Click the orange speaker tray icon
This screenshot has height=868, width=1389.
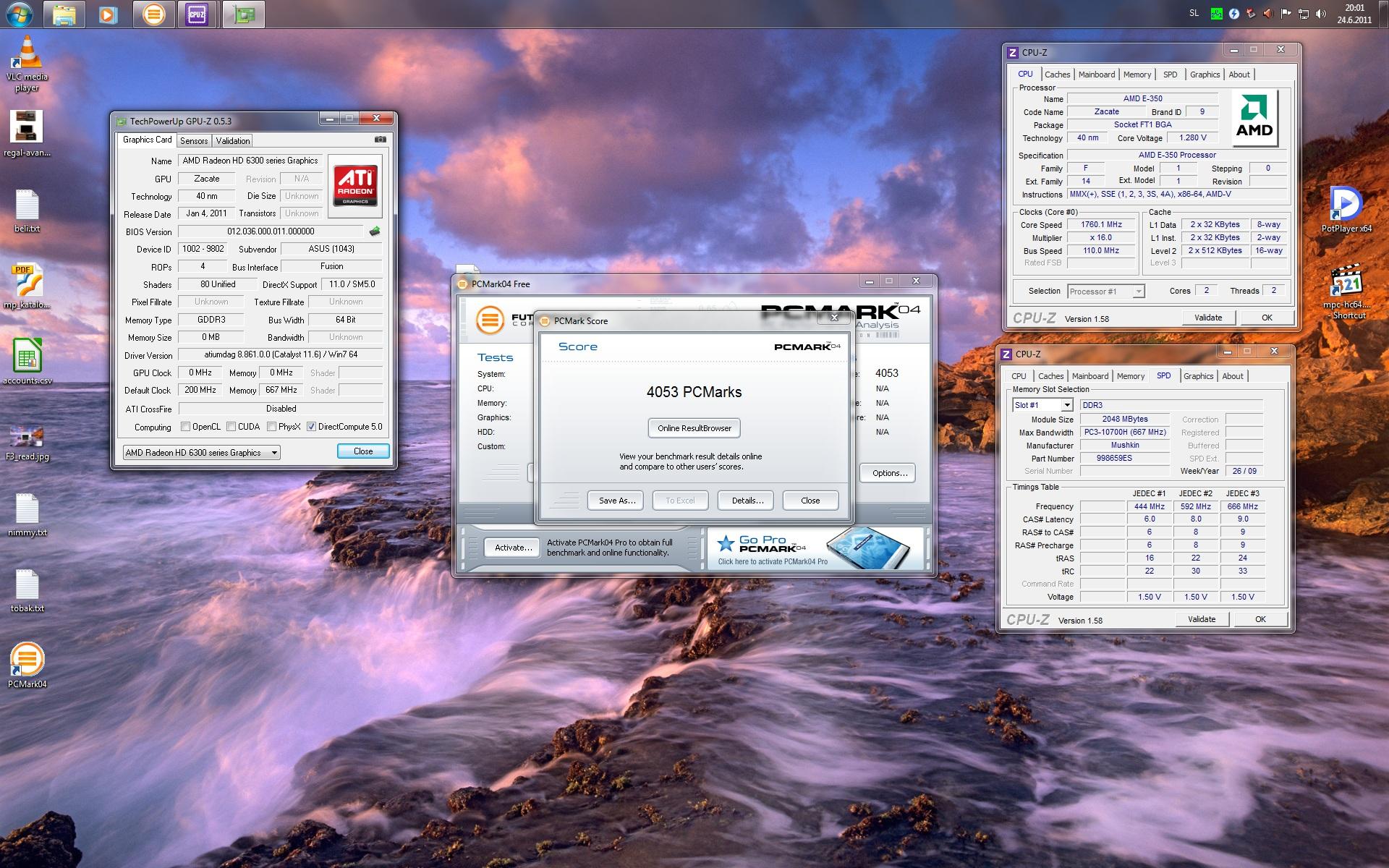pyautogui.click(x=1269, y=14)
